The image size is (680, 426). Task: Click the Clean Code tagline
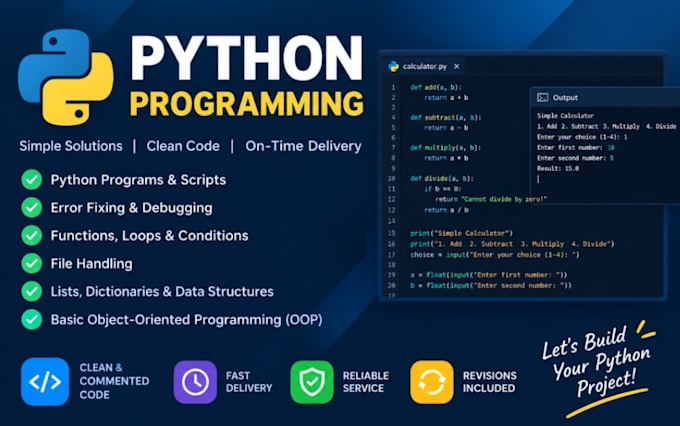(183, 146)
